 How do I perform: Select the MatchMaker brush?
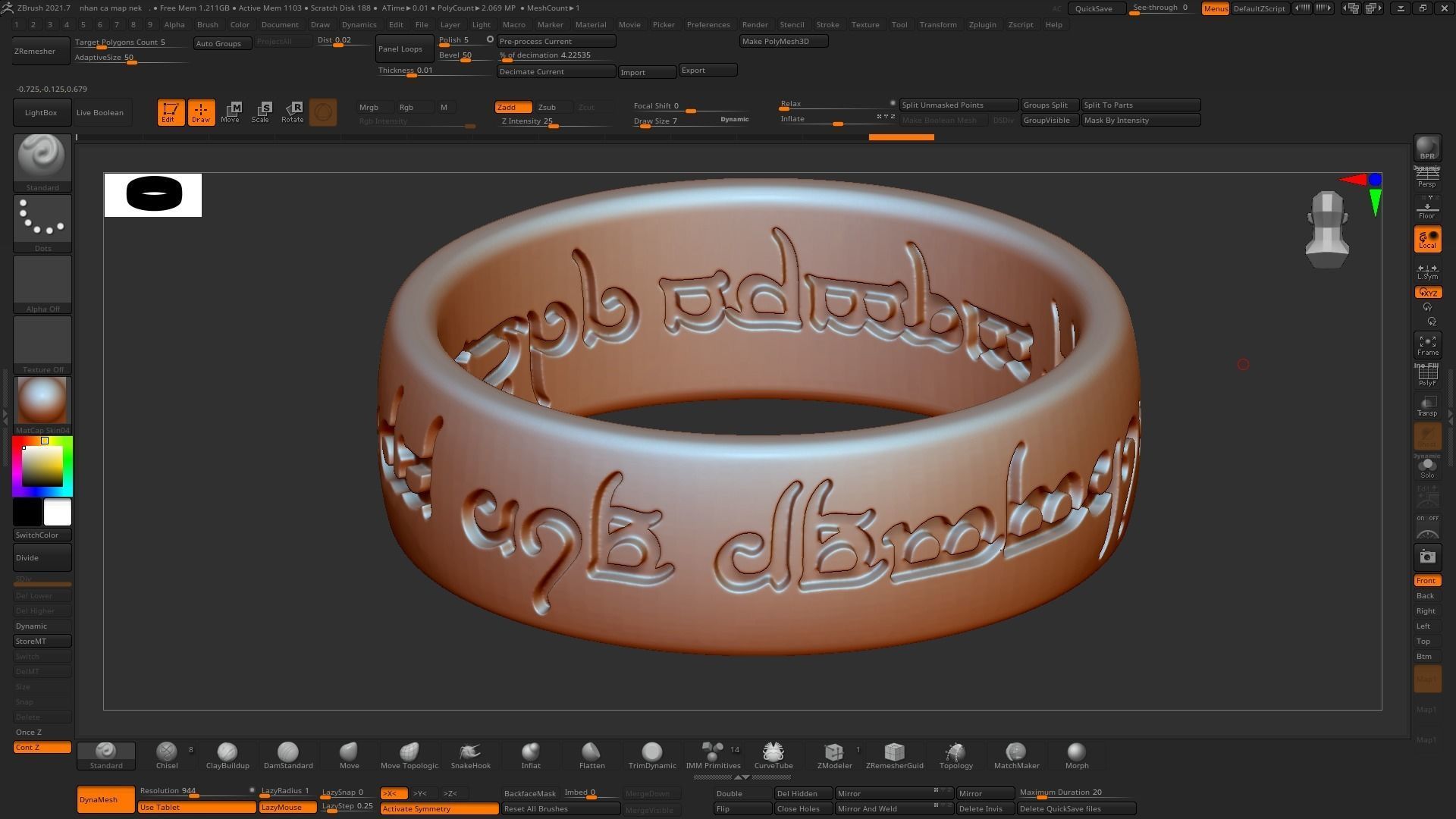[x=1016, y=755]
